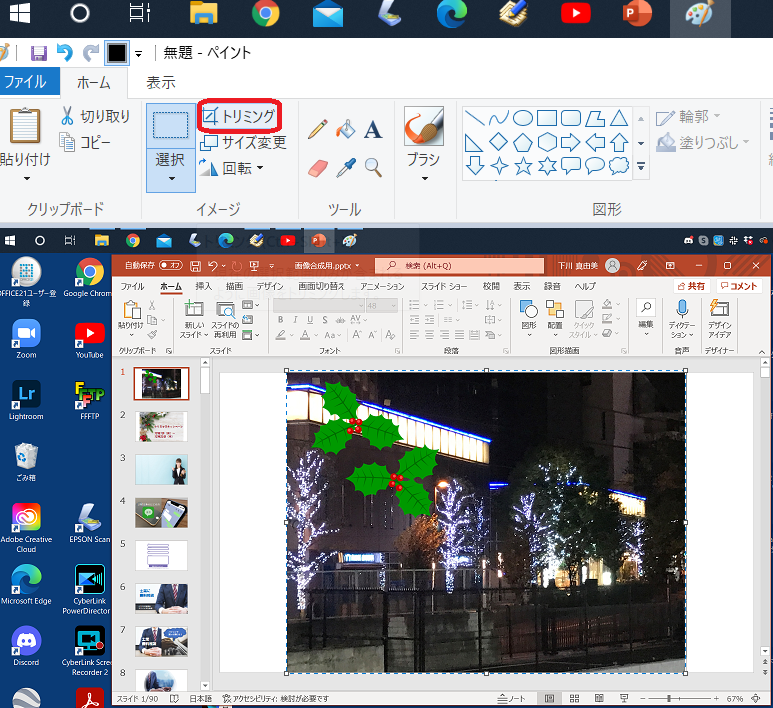Click the black color swatch in title bar
Screen dimensions: 773x708
pos(117,53)
